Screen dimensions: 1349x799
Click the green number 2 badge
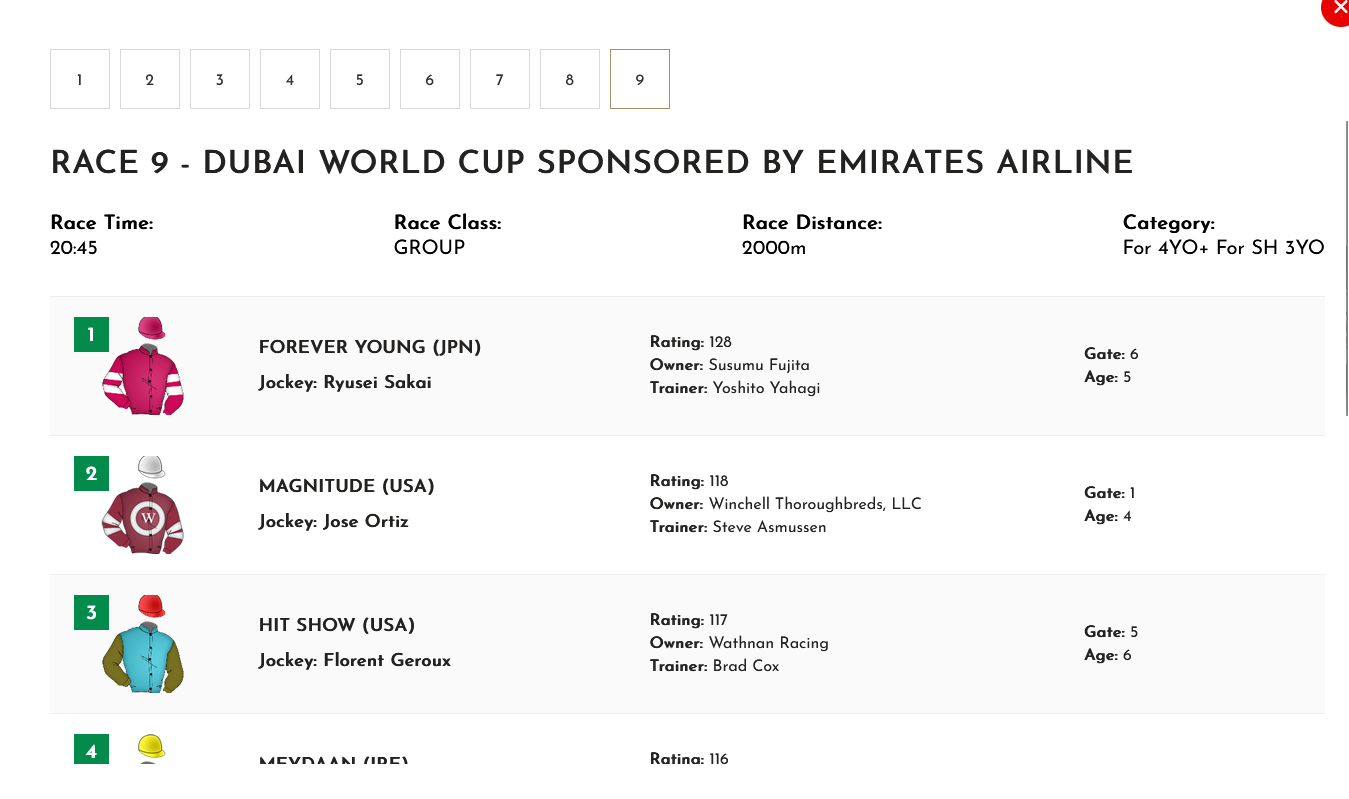pos(91,474)
